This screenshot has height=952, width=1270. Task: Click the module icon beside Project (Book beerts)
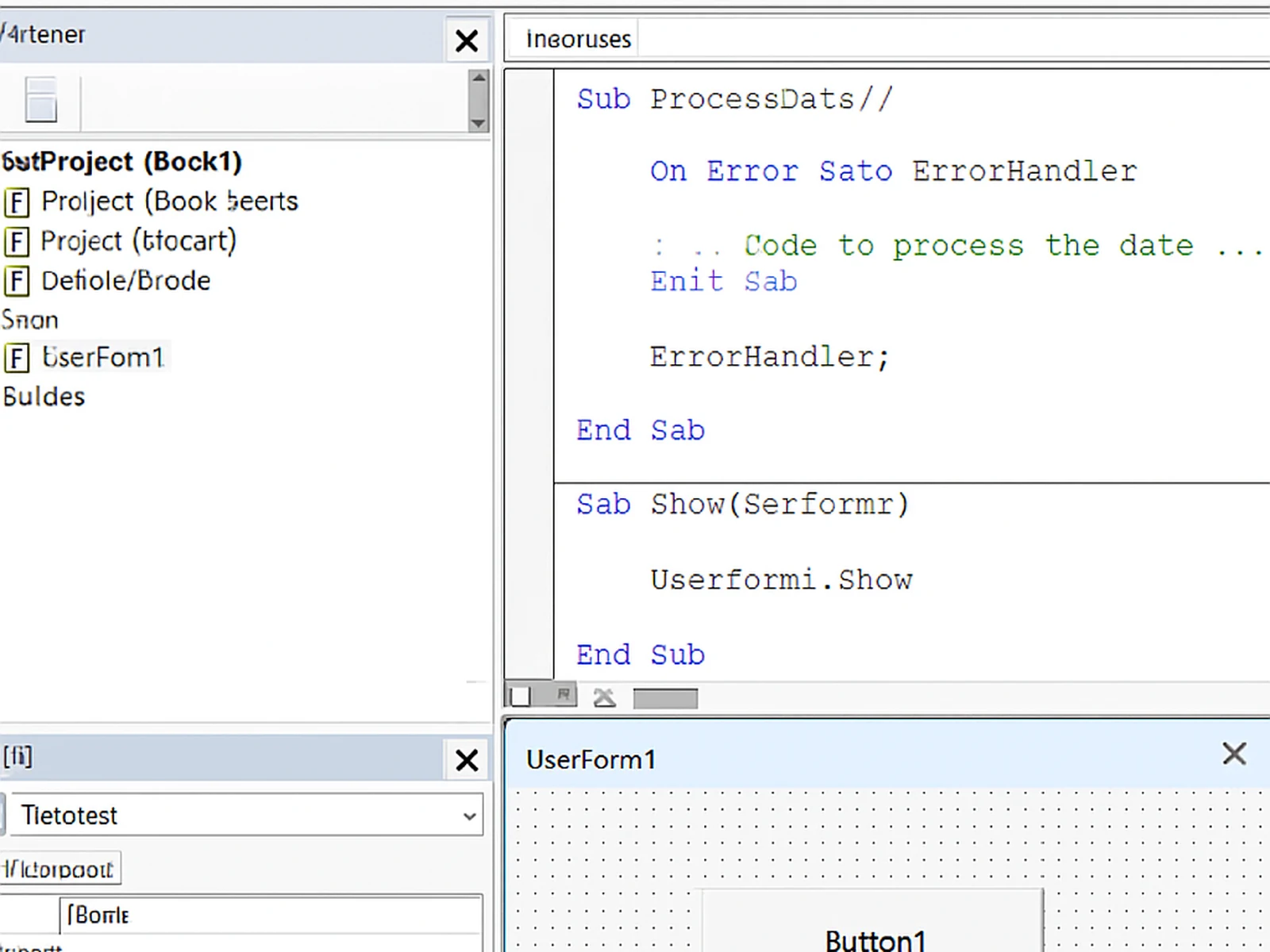tap(16, 202)
